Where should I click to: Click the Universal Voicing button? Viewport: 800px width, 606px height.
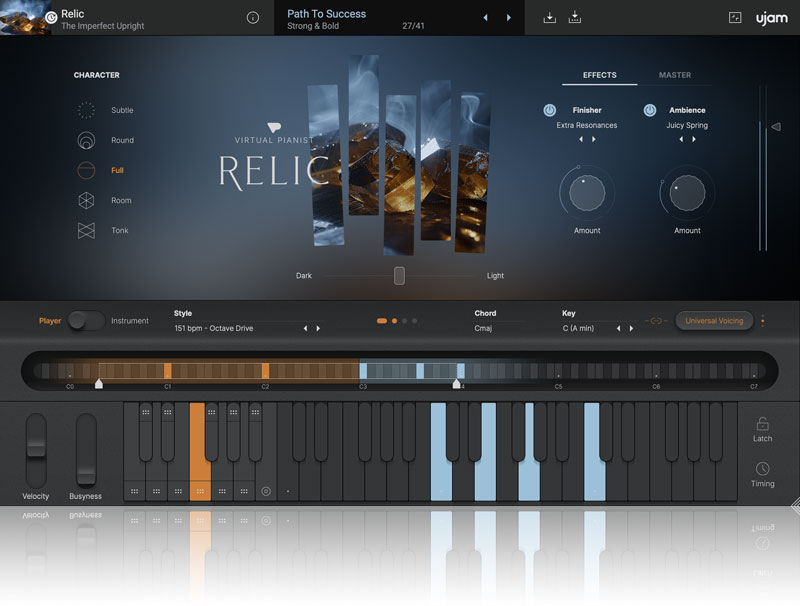coord(714,321)
